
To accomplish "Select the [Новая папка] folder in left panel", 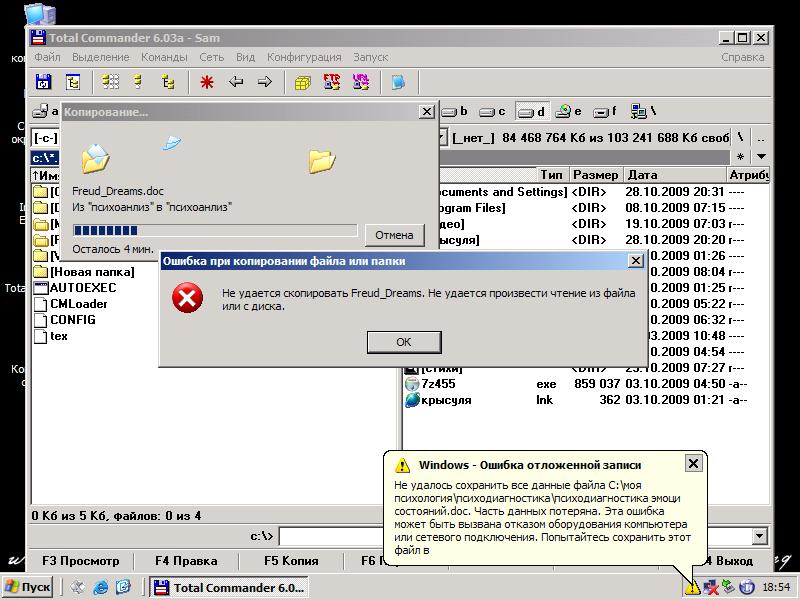I will click(85, 271).
